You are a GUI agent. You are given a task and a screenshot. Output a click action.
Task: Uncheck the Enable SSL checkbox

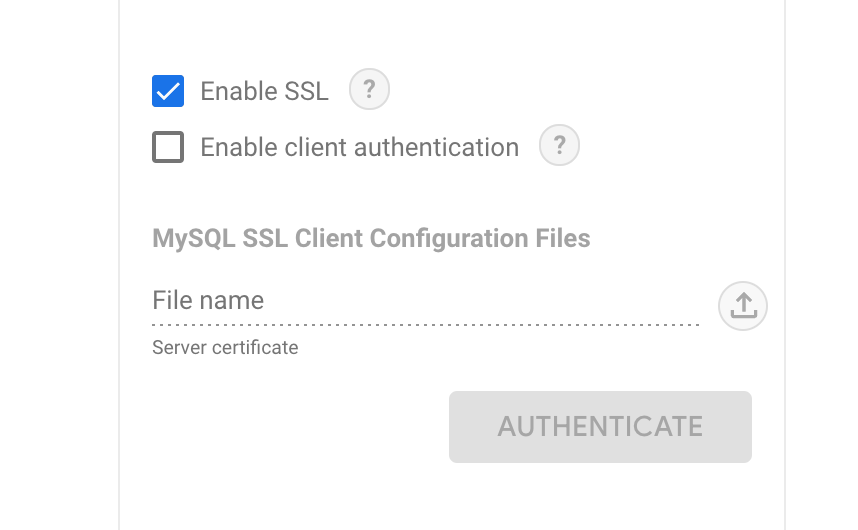[x=168, y=91]
